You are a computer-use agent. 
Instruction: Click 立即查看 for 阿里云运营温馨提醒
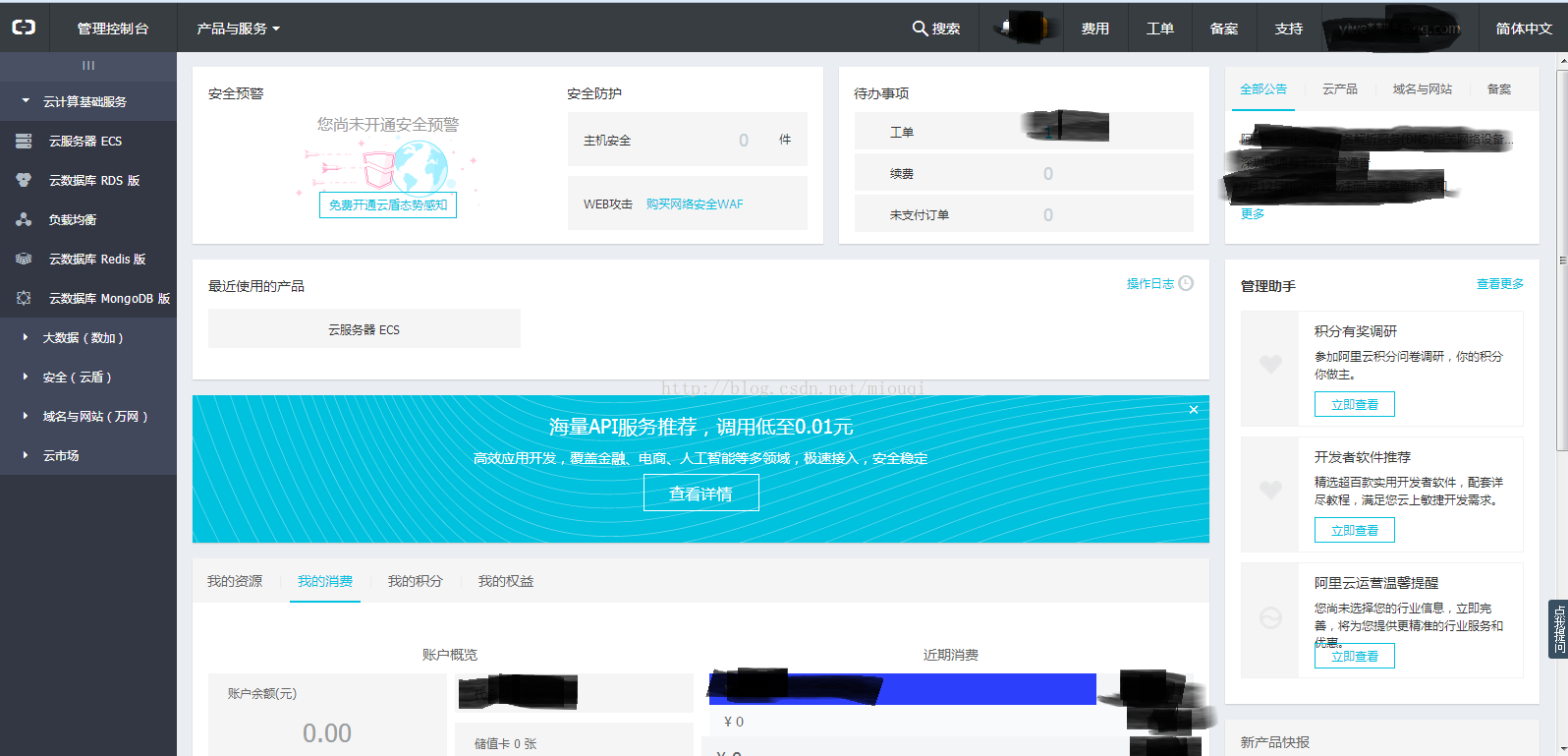(1355, 656)
